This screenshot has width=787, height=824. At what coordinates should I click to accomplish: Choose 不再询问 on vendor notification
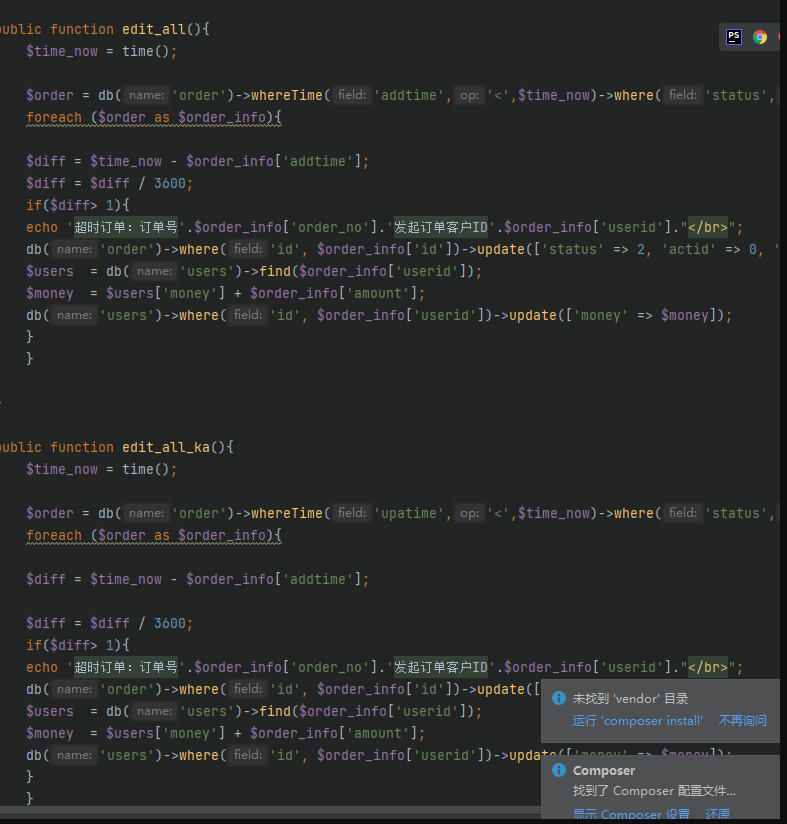[742, 720]
